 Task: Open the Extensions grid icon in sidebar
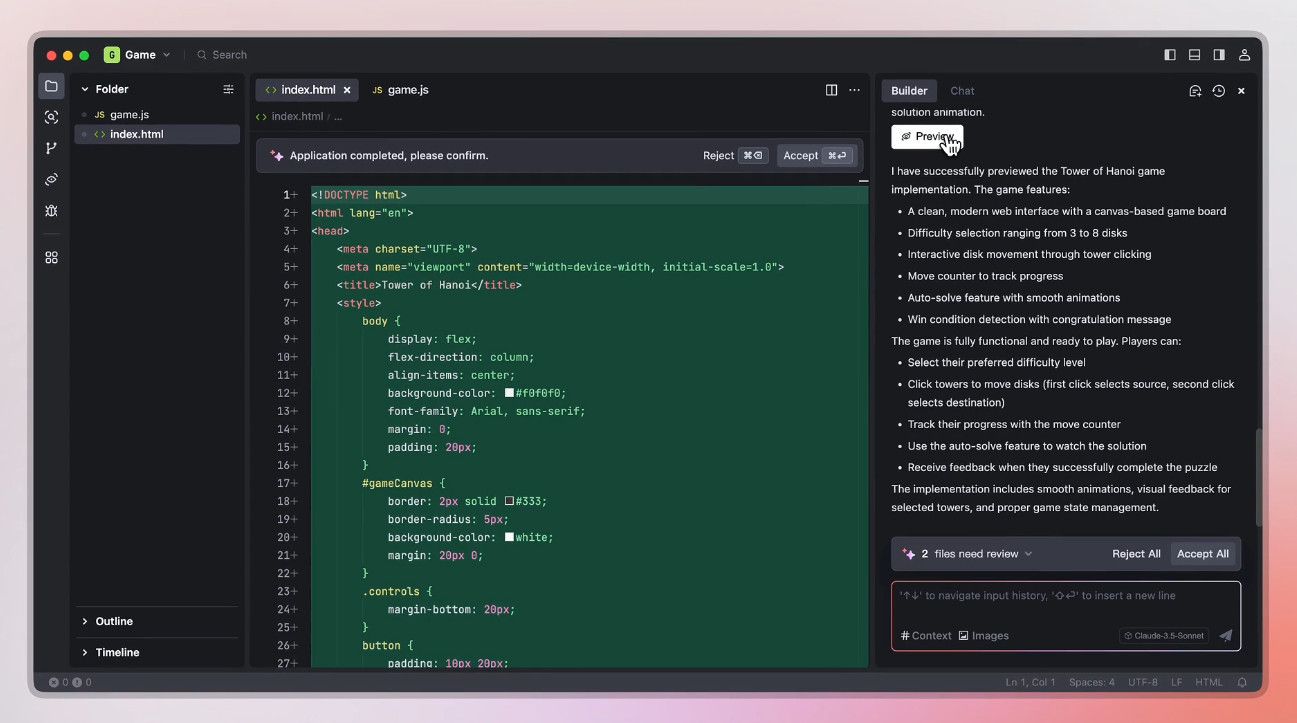(x=51, y=257)
